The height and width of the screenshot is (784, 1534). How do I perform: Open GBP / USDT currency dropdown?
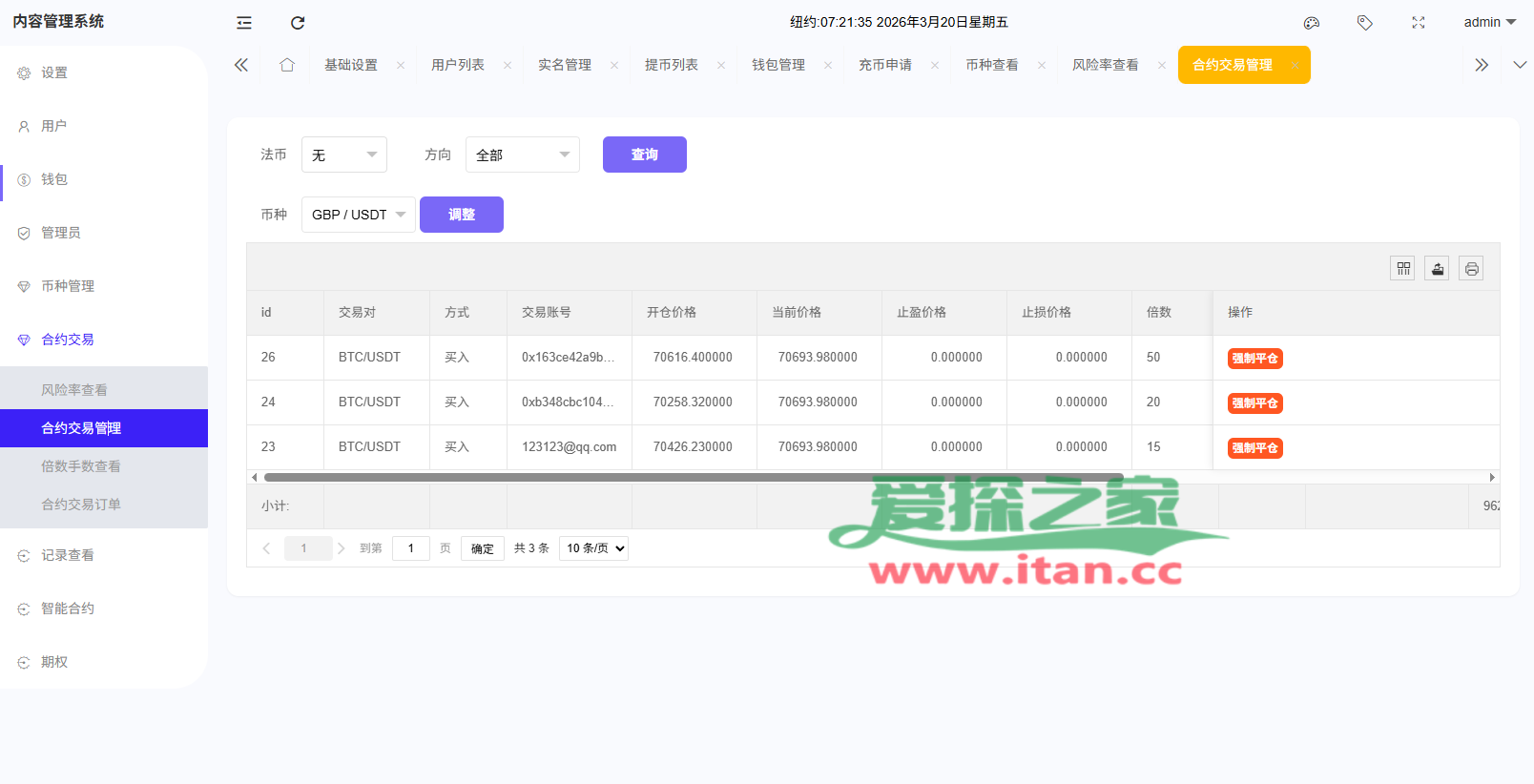pyautogui.click(x=359, y=215)
